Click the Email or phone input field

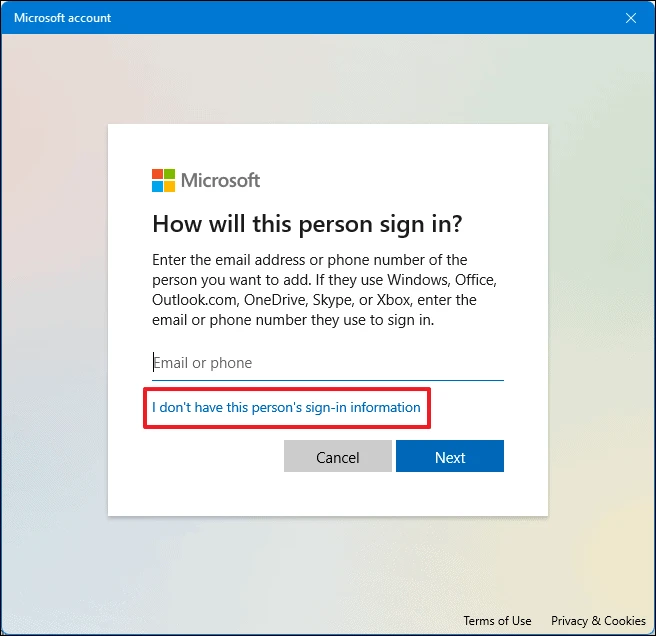click(328, 363)
